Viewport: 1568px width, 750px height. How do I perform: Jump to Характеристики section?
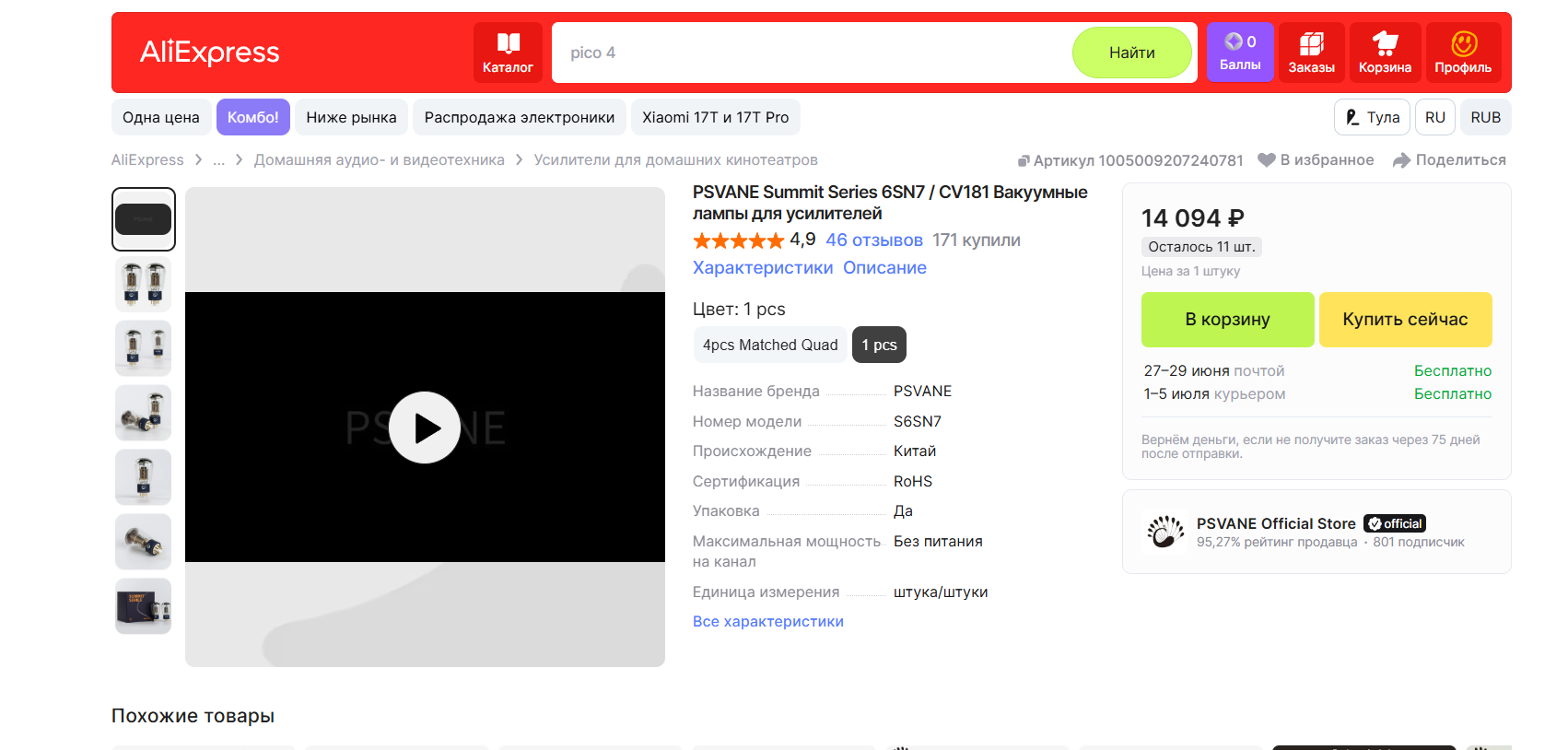coord(763,268)
